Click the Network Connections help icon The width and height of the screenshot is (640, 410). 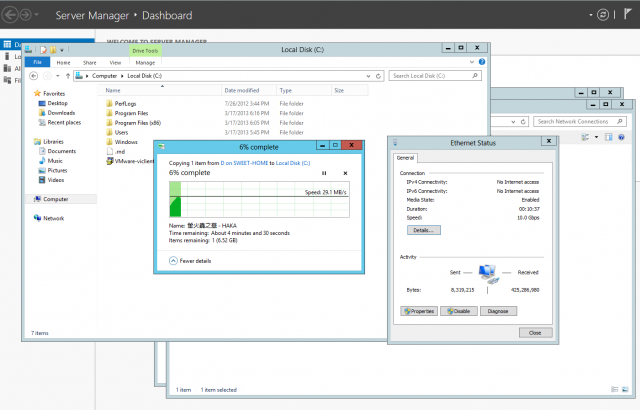pos(621,137)
